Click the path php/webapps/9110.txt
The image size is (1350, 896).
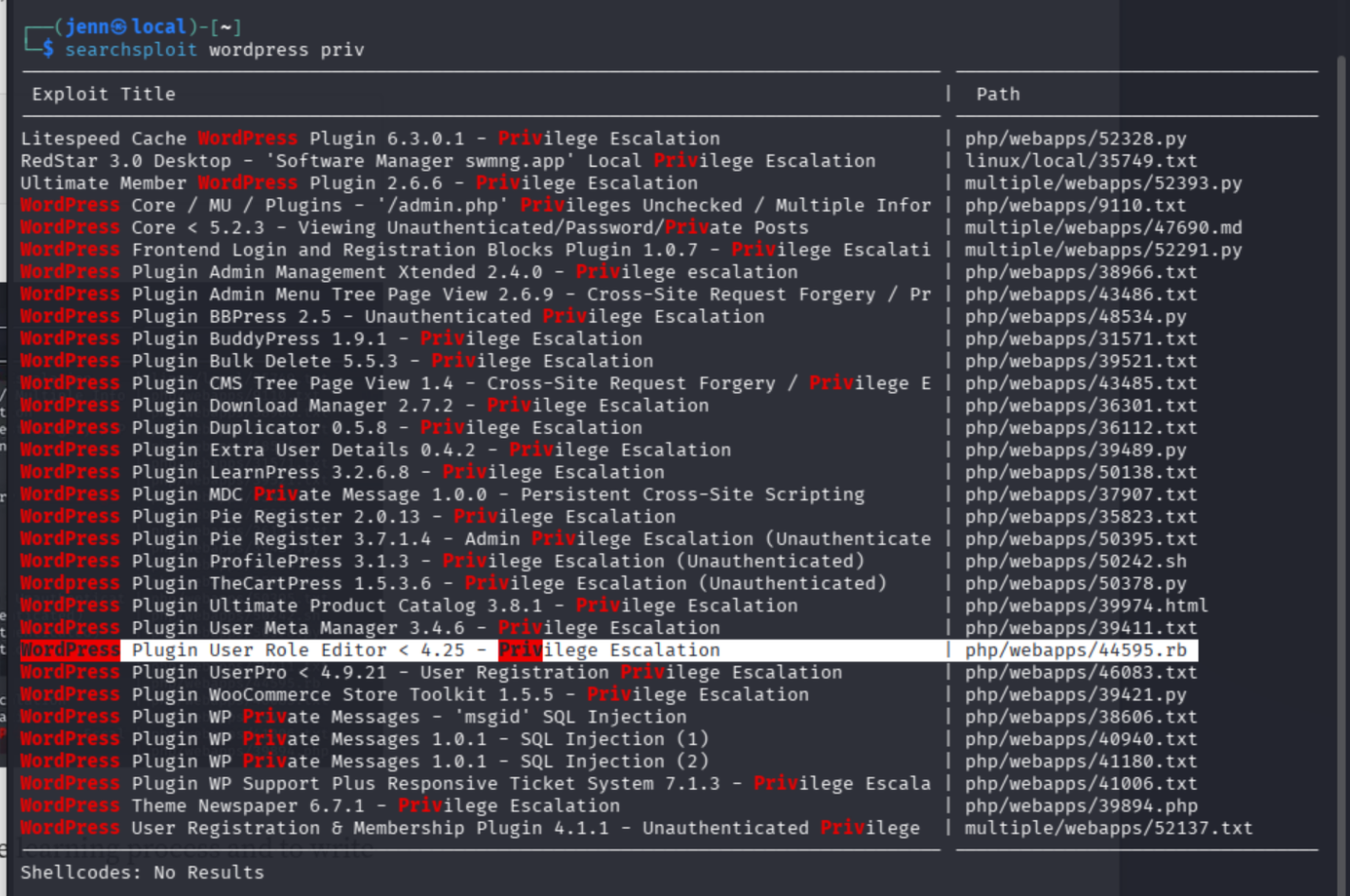point(1076,205)
